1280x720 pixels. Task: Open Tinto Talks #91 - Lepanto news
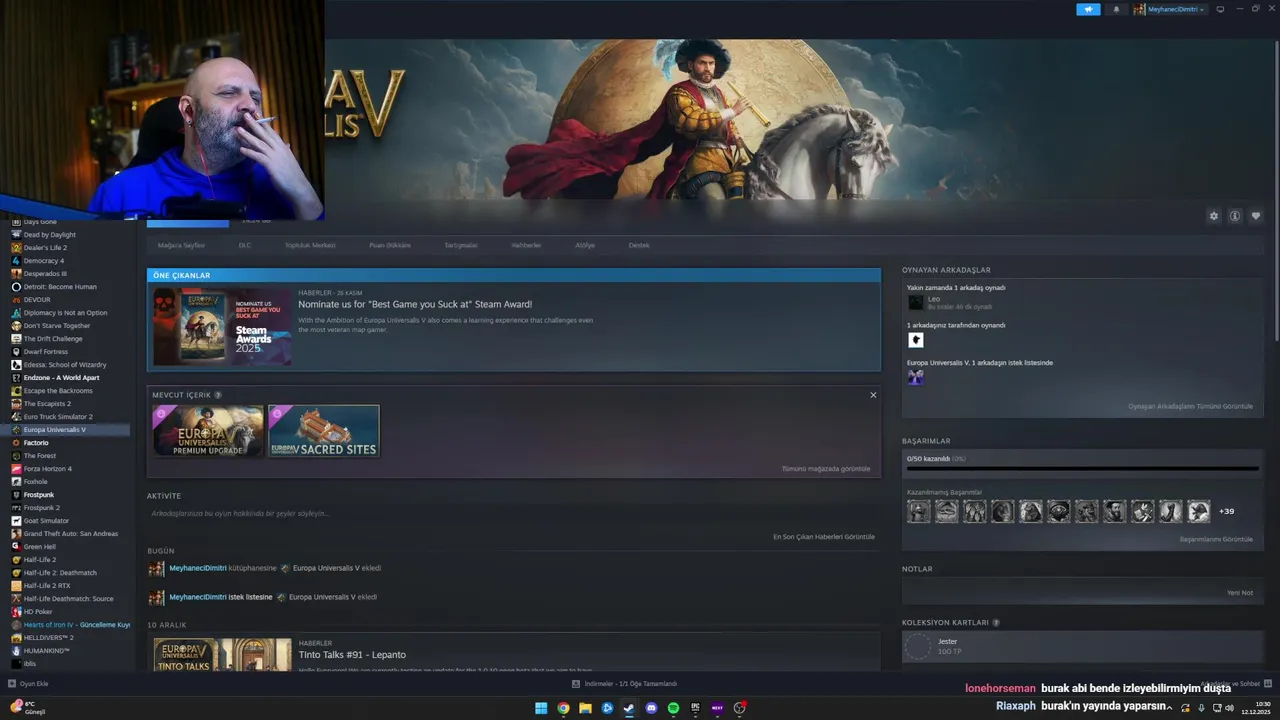point(352,655)
